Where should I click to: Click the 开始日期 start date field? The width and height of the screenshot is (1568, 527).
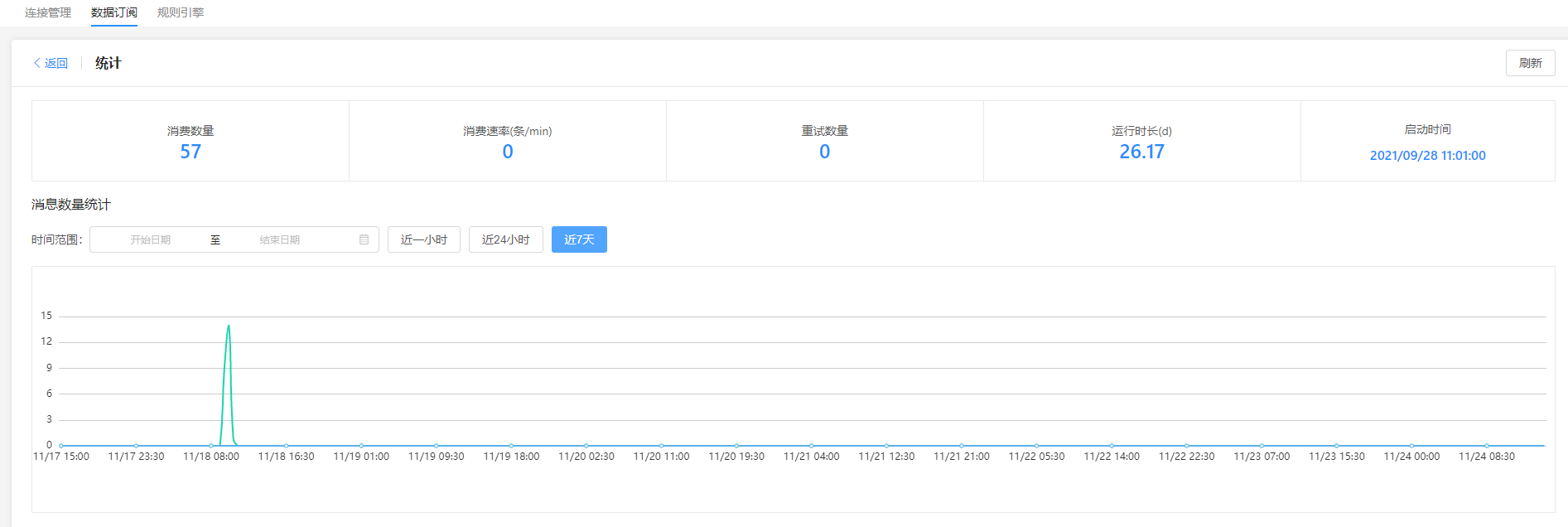point(150,239)
